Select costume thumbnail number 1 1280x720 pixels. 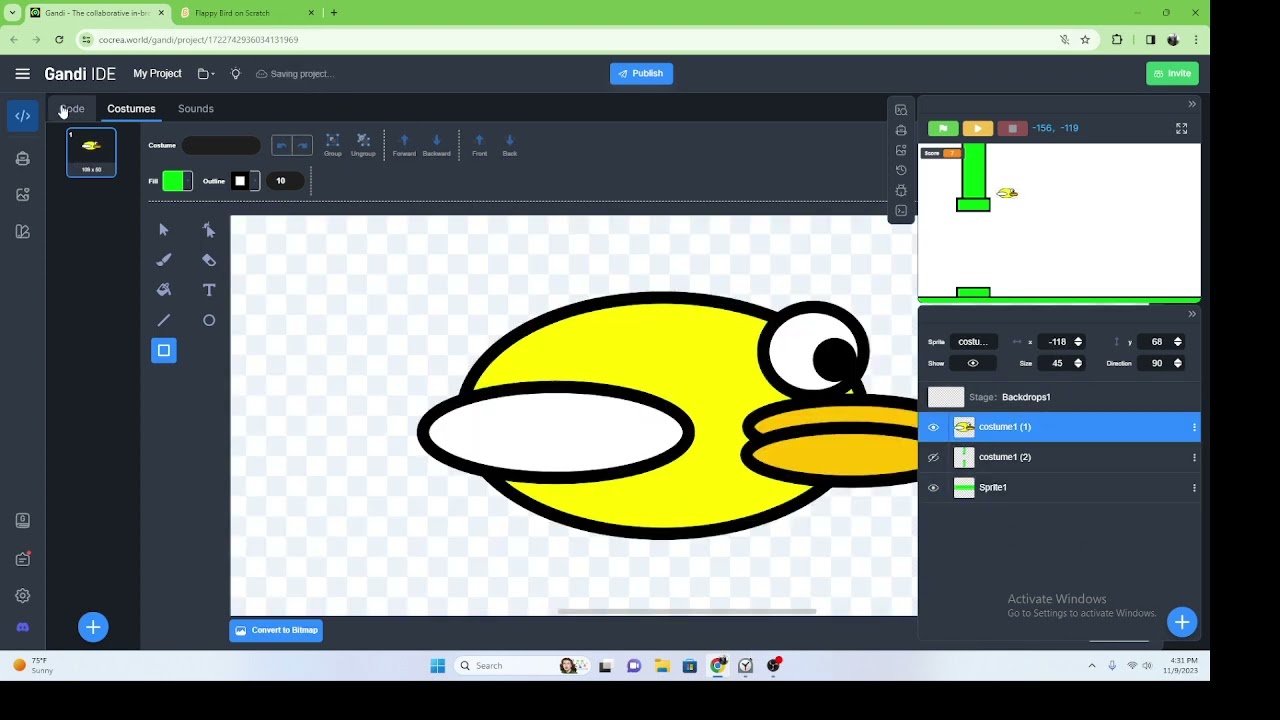[91, 152]
